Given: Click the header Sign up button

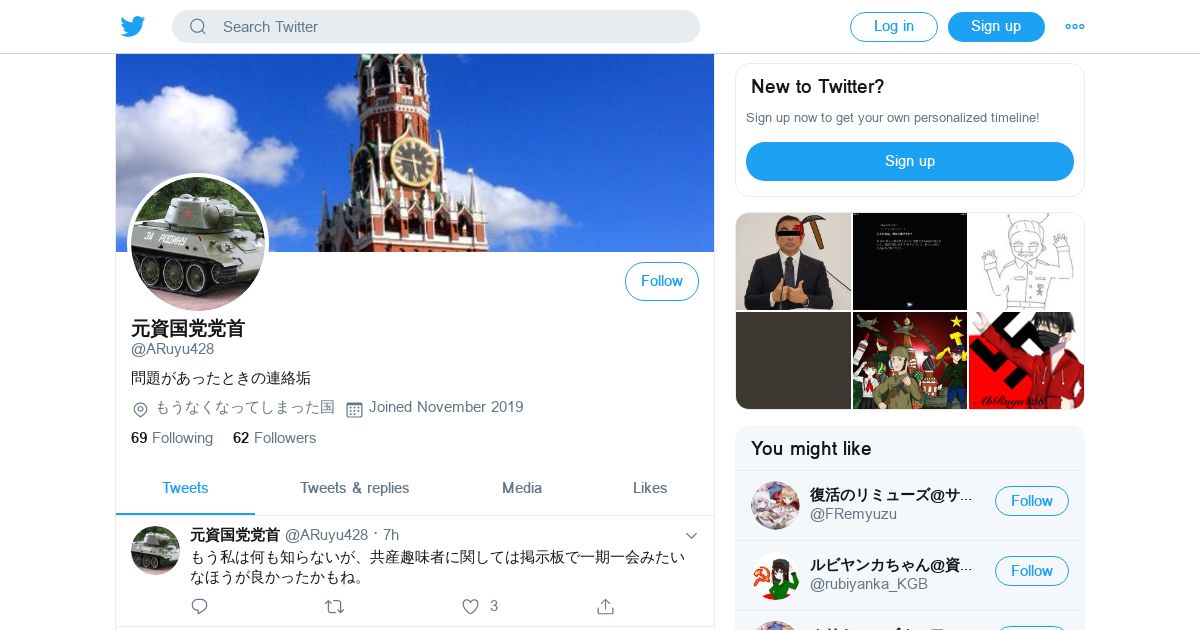Looking at the screenshot, I should click(x=996, y=27).
